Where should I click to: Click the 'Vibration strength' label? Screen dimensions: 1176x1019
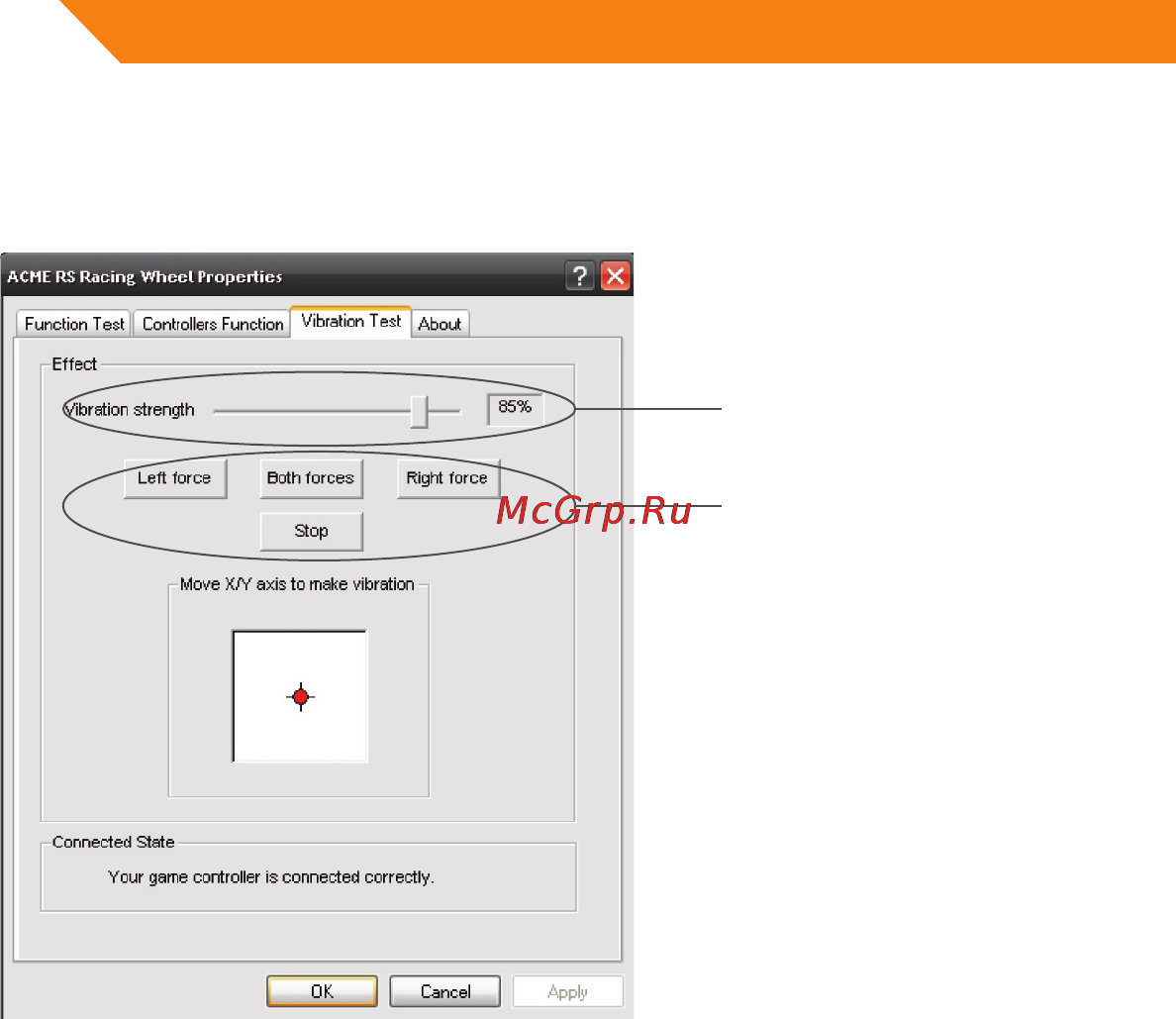pyautogui.click(x=129, y=410)
